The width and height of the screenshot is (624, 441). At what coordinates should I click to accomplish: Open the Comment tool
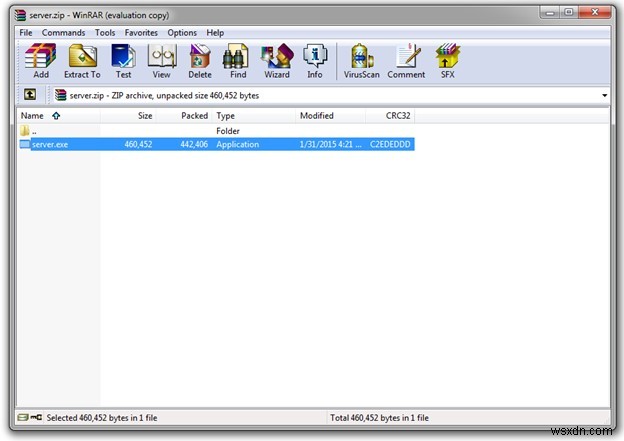(406, 61)
